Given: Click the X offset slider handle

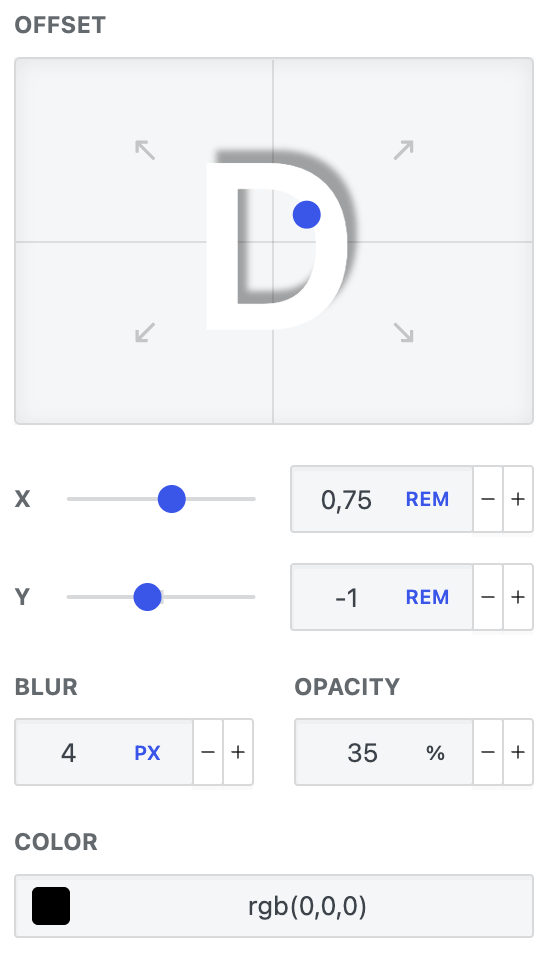Looking at the screenshot, I should click(x=171, y=499).
